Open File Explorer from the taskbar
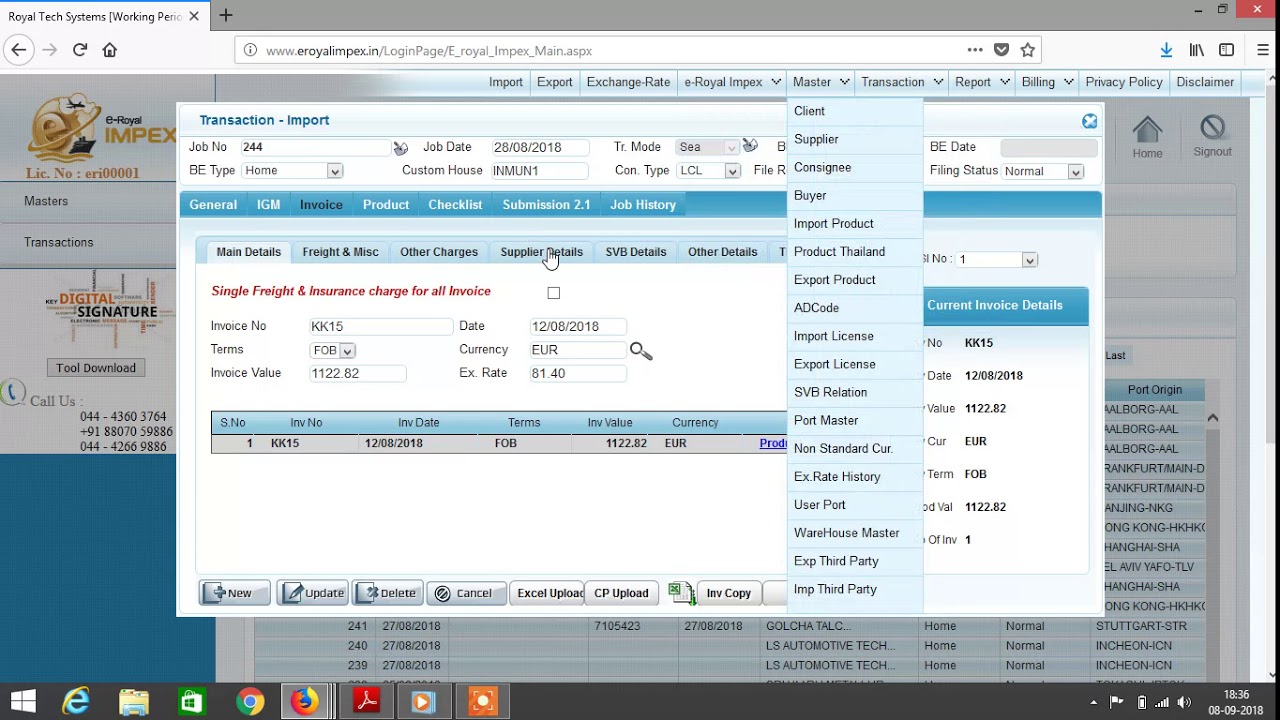Image resolution: width=1280 pixels, height=720 pixels. [134, 702]
